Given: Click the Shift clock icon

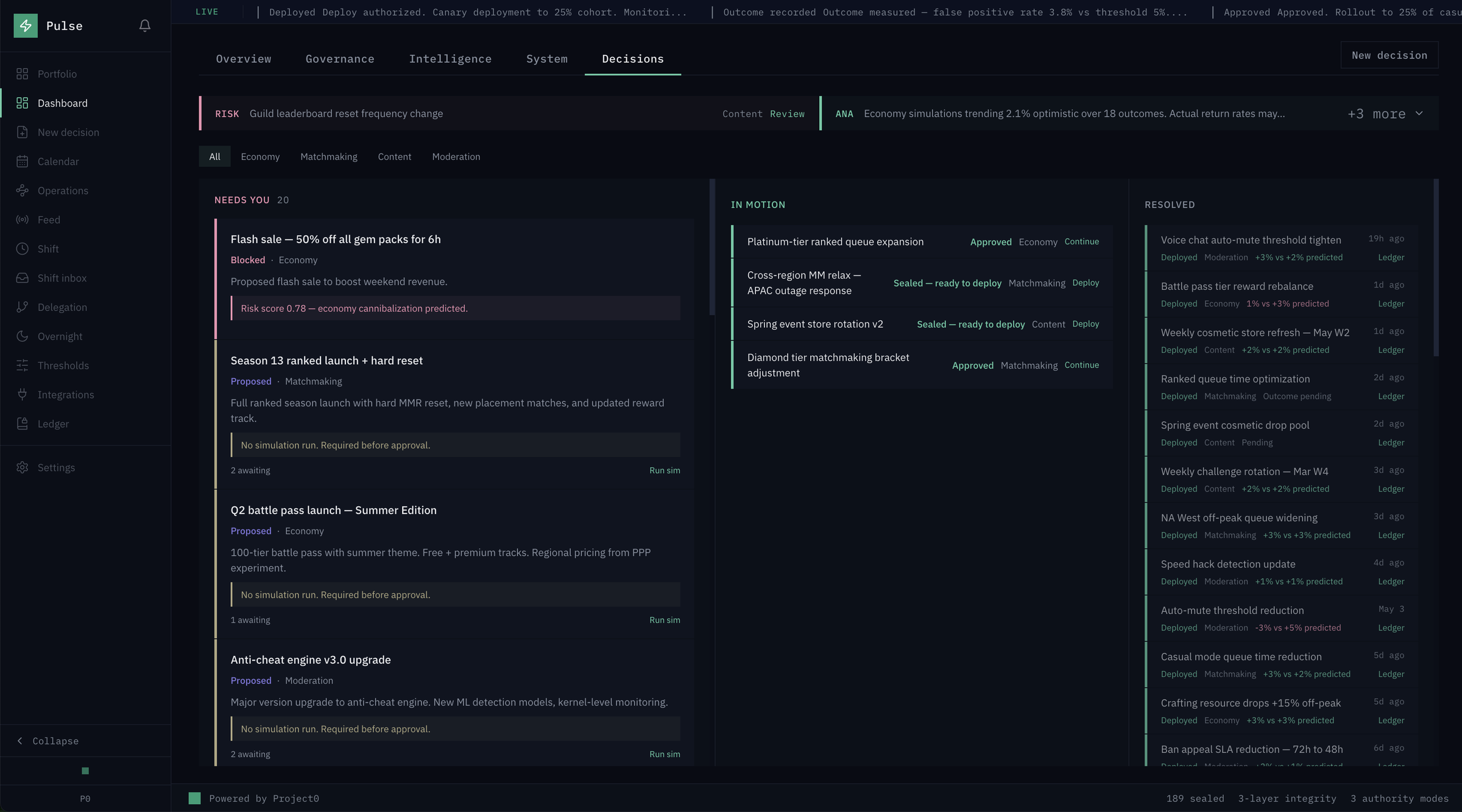Looking at the screenshot, I should click(23, 249).
